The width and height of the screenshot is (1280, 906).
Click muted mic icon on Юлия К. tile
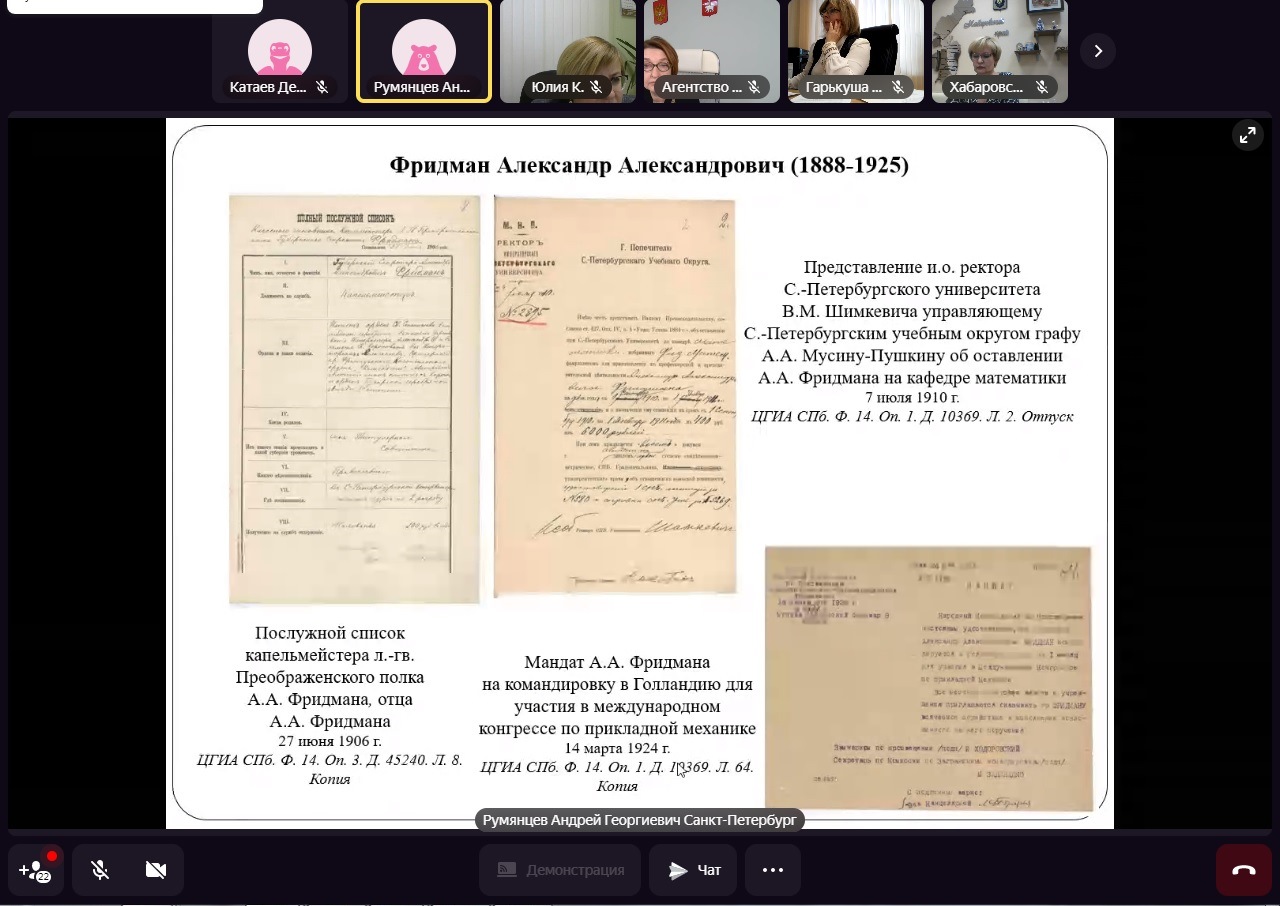coord(596,88)
